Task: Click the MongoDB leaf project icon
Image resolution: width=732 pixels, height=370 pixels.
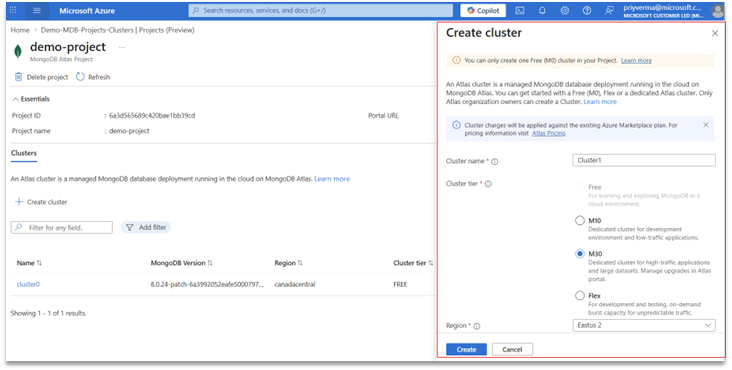Action: tap(18, 51)
